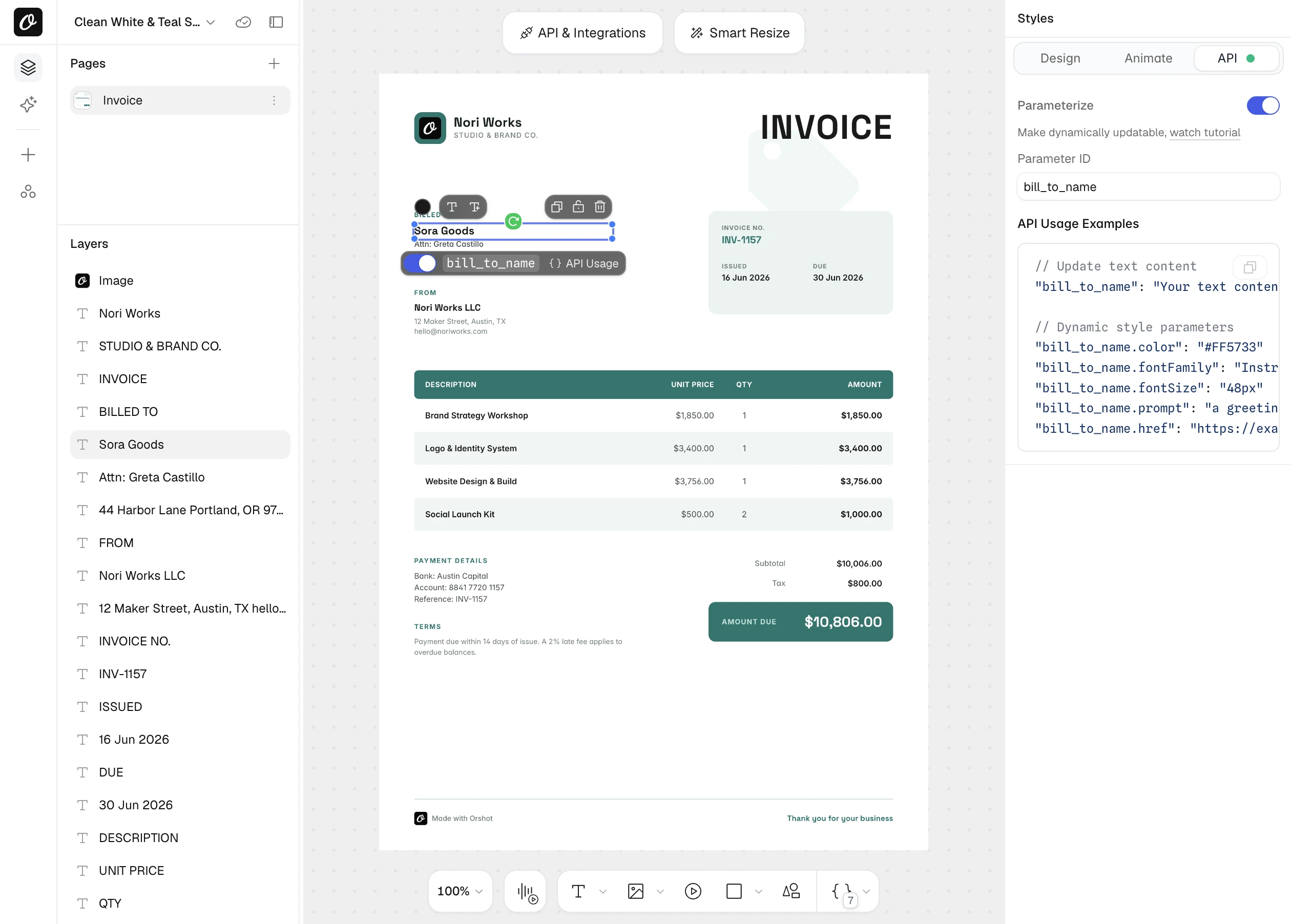1291x924 pixels.
Task: Open the Layers panel icon in sidebar
Action: [28, 68]
